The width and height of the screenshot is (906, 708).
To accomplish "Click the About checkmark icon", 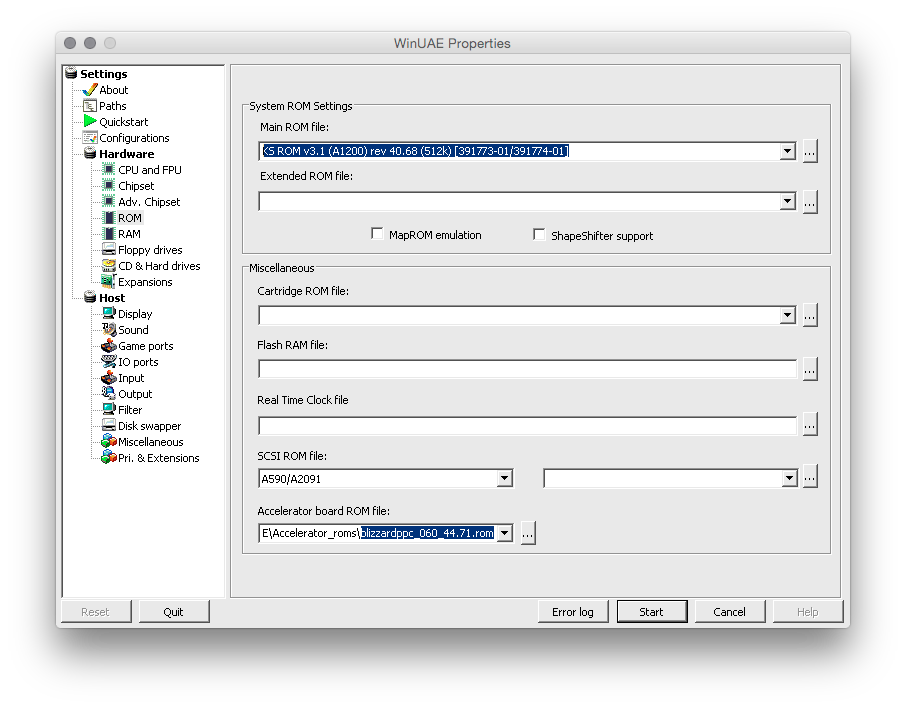I will 90,90.
